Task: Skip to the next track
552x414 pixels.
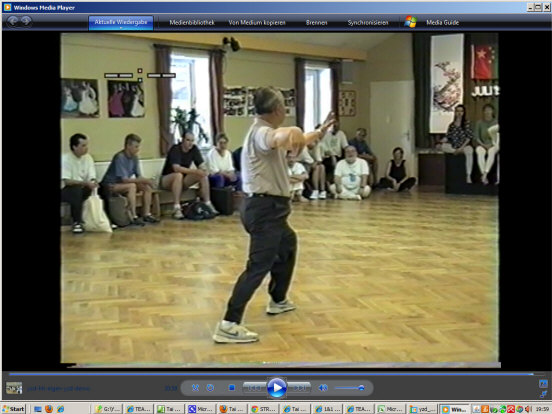Action: [x=299, y=388]
